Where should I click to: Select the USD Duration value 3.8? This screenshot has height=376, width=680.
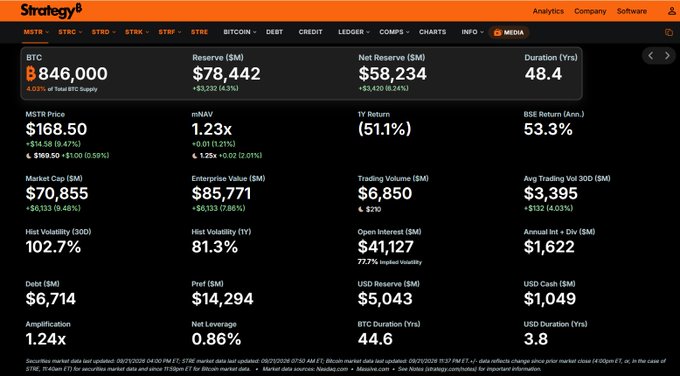coord(536,339)
